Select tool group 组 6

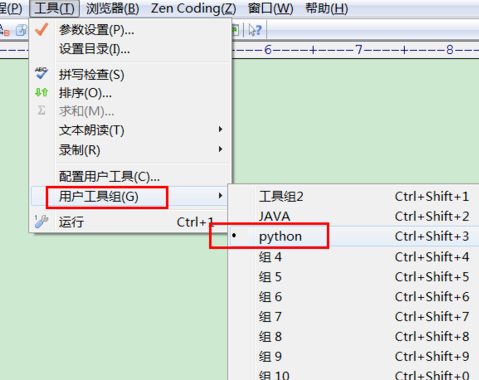pyautogui.click(x=354, y=297)
